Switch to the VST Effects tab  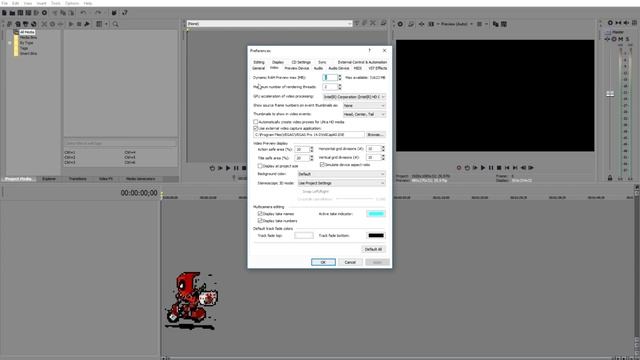378,69
